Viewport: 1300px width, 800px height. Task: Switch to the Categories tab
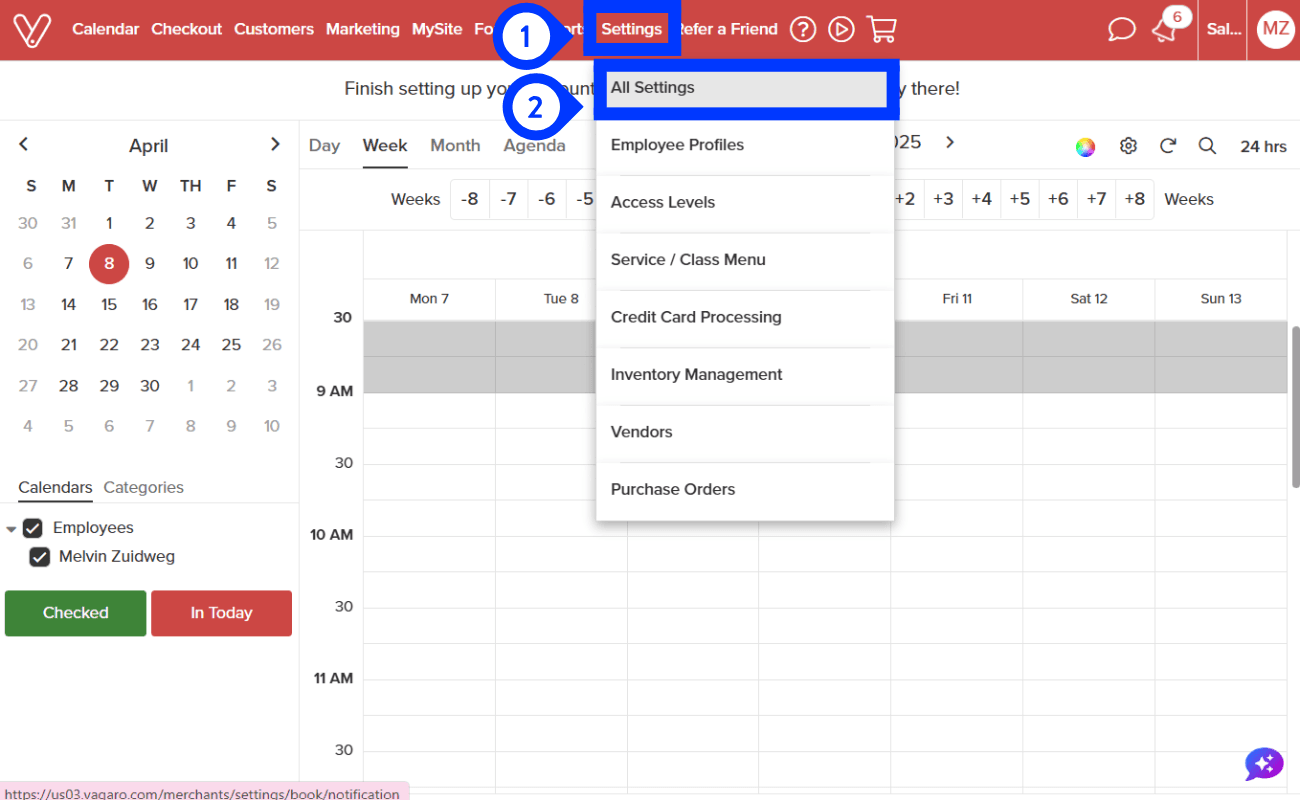pos(144,488)
